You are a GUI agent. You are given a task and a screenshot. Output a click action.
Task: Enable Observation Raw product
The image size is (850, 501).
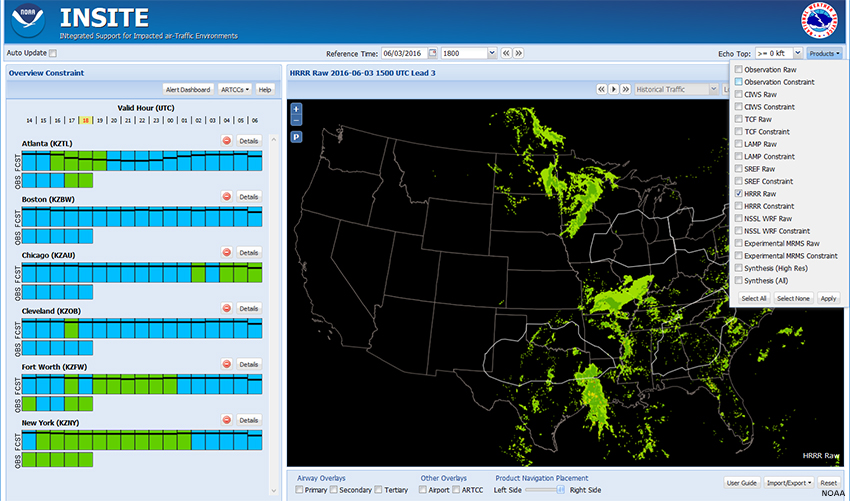click(x=738, y=69)
